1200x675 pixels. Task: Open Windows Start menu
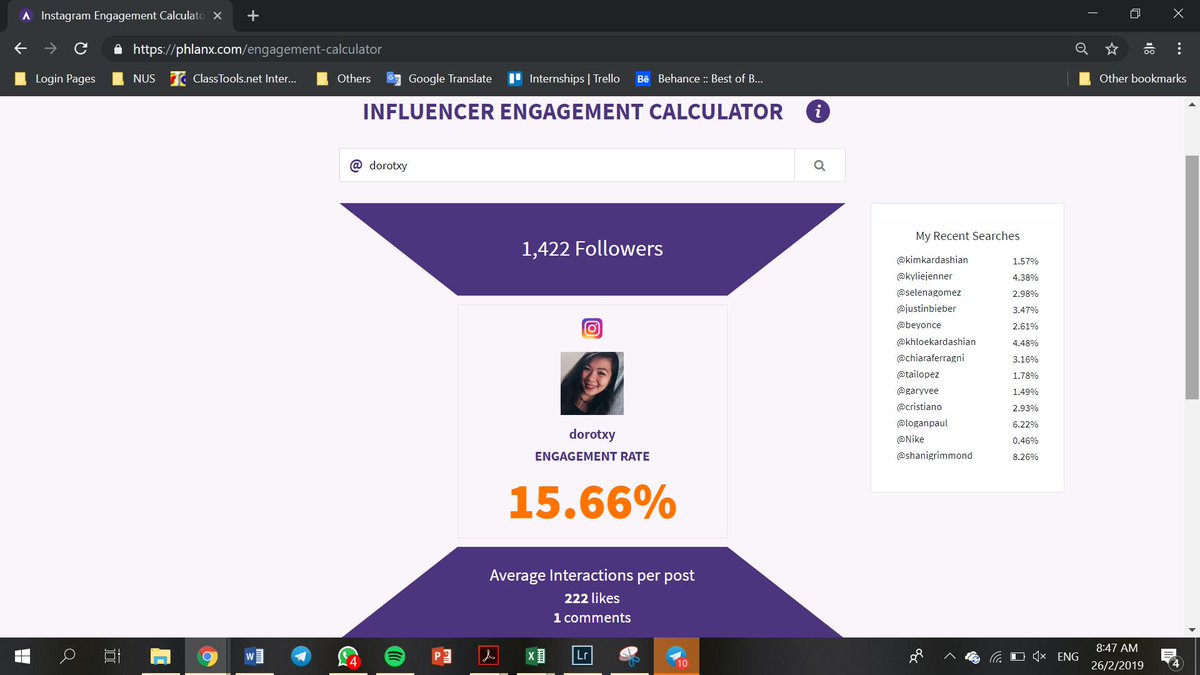pyautogui.click(x=22, y=656)
